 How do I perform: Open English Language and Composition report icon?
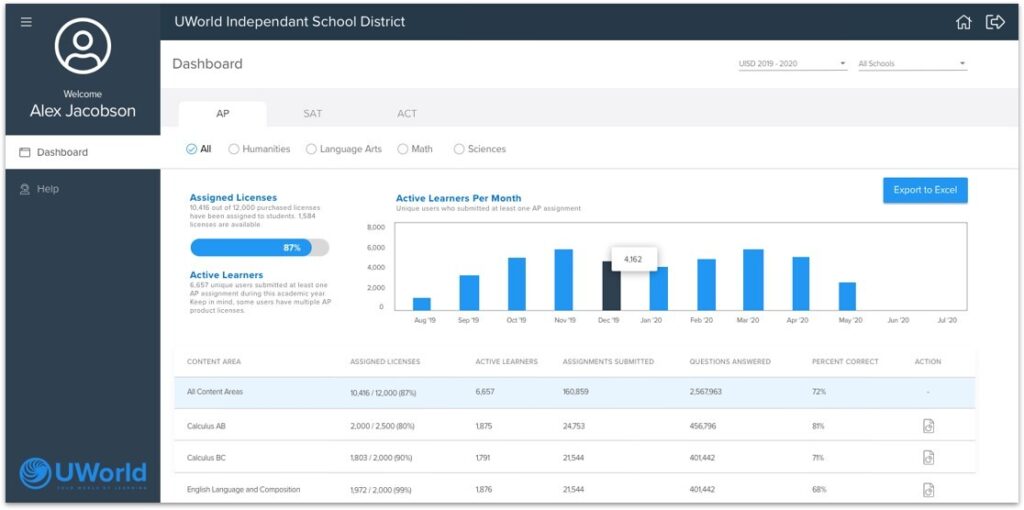[928, 489]
